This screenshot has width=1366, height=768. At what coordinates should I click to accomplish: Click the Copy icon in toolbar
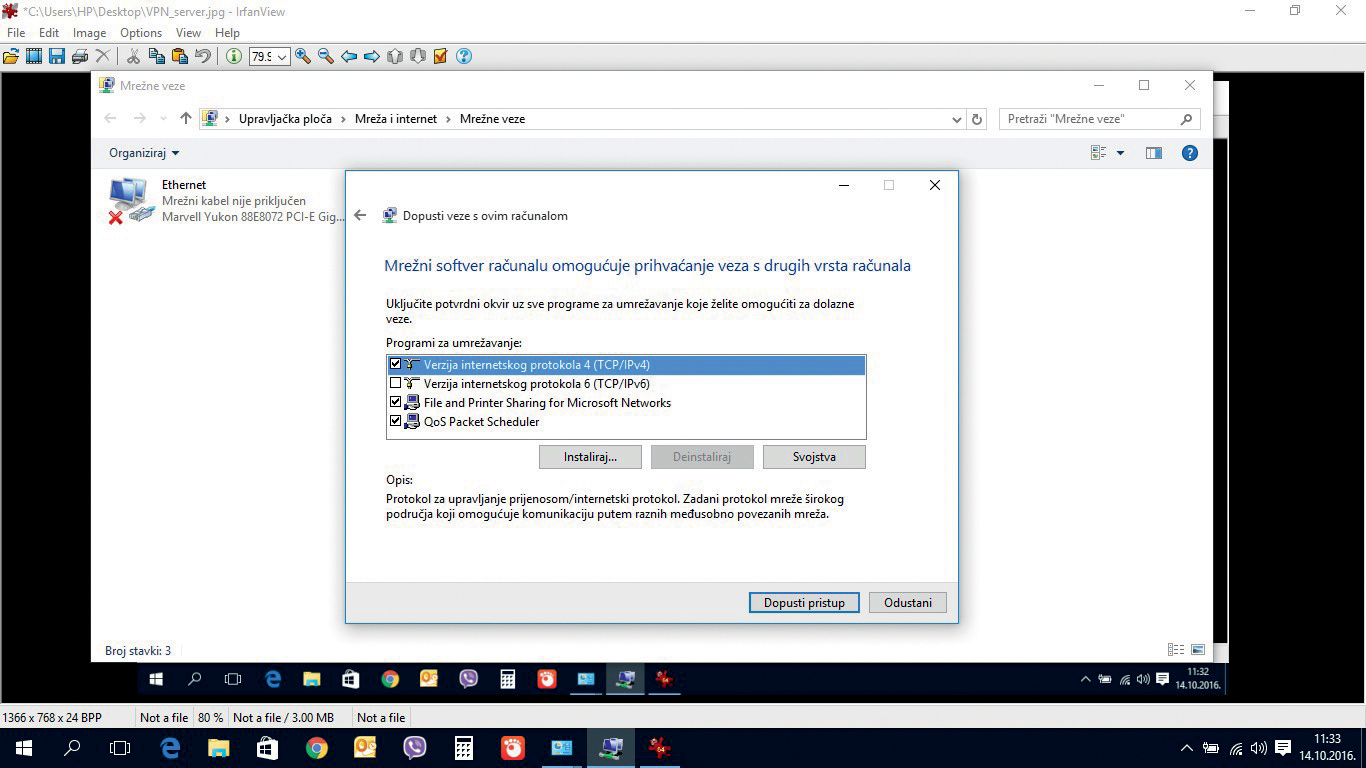click(156, 57)
